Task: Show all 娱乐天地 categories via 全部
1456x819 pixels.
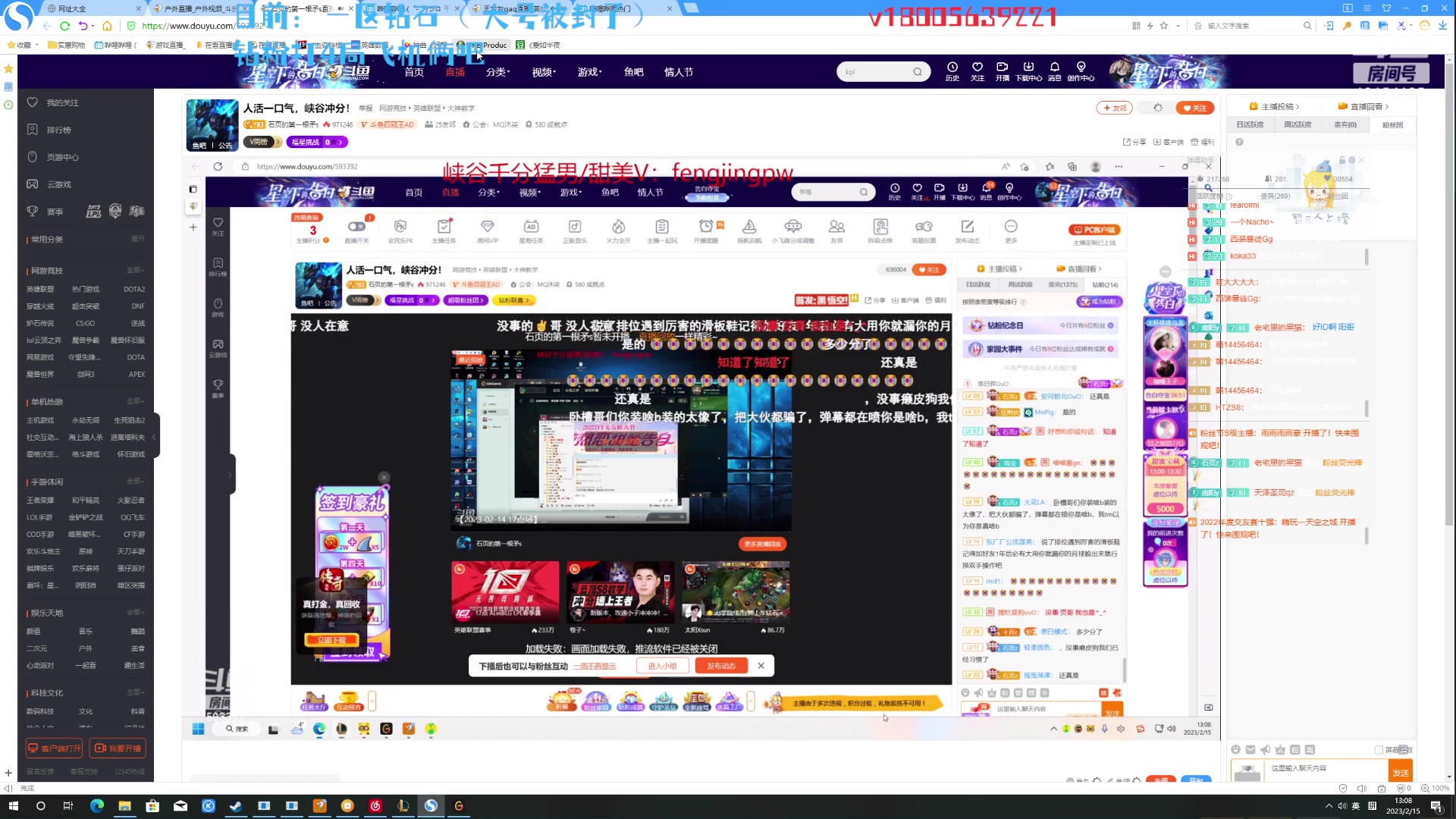Action: pos(135,612)
